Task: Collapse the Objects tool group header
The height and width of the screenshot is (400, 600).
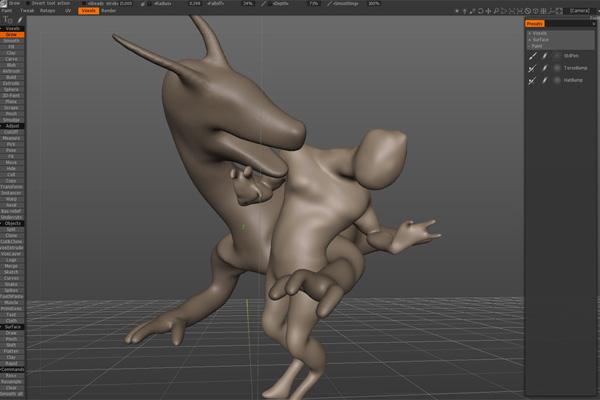Action: (12, 223)
